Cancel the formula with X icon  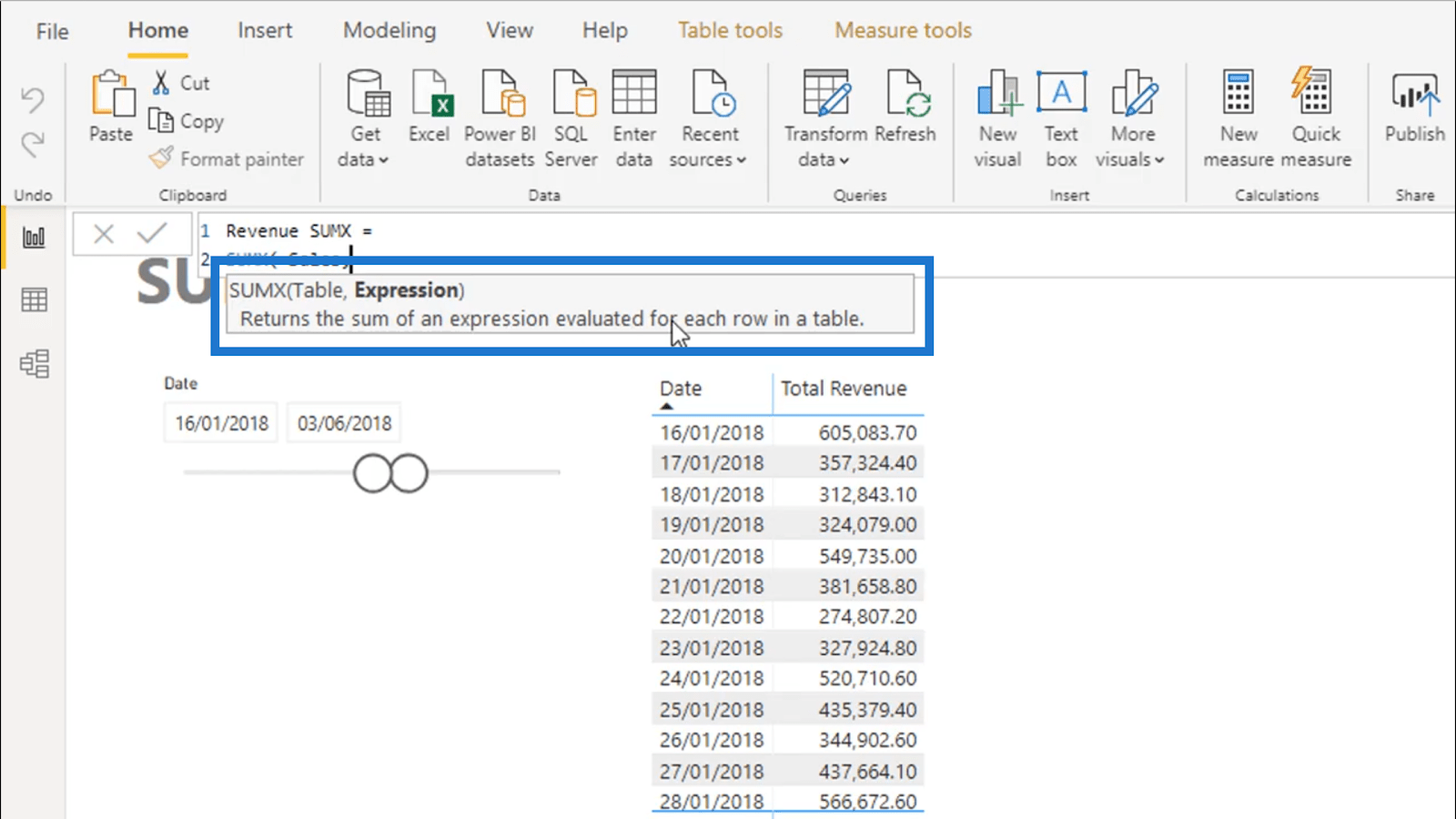coord(104,234)
